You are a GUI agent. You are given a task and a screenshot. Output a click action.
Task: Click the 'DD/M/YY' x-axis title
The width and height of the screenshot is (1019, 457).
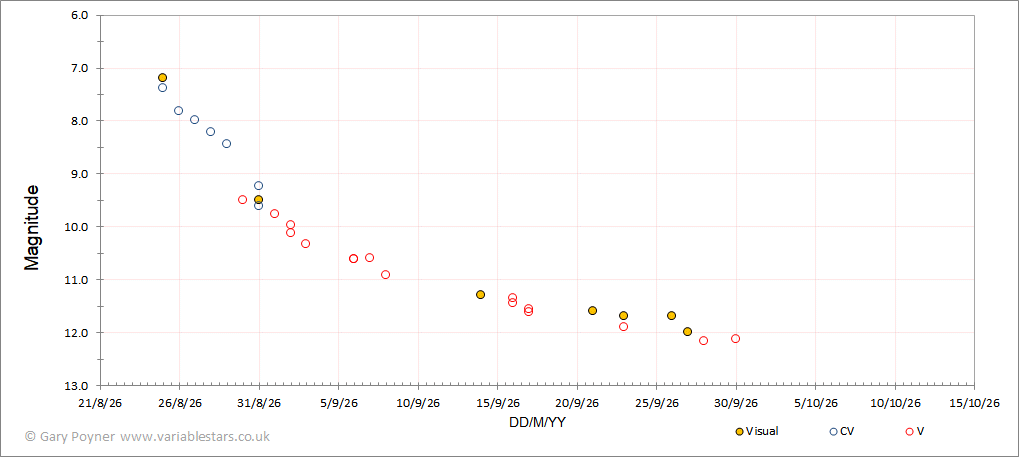coord(537,423)
